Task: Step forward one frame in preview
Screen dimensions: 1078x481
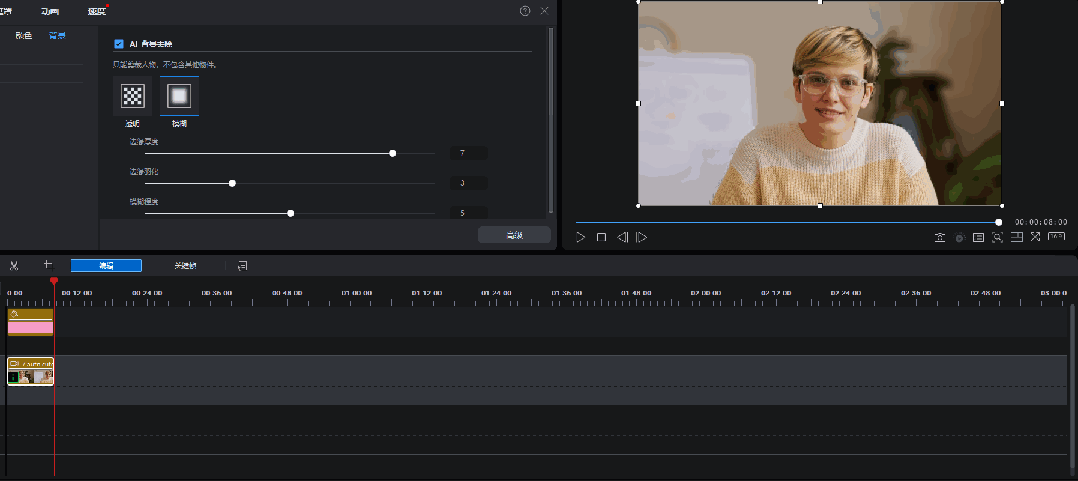Action: pos(641,237)
